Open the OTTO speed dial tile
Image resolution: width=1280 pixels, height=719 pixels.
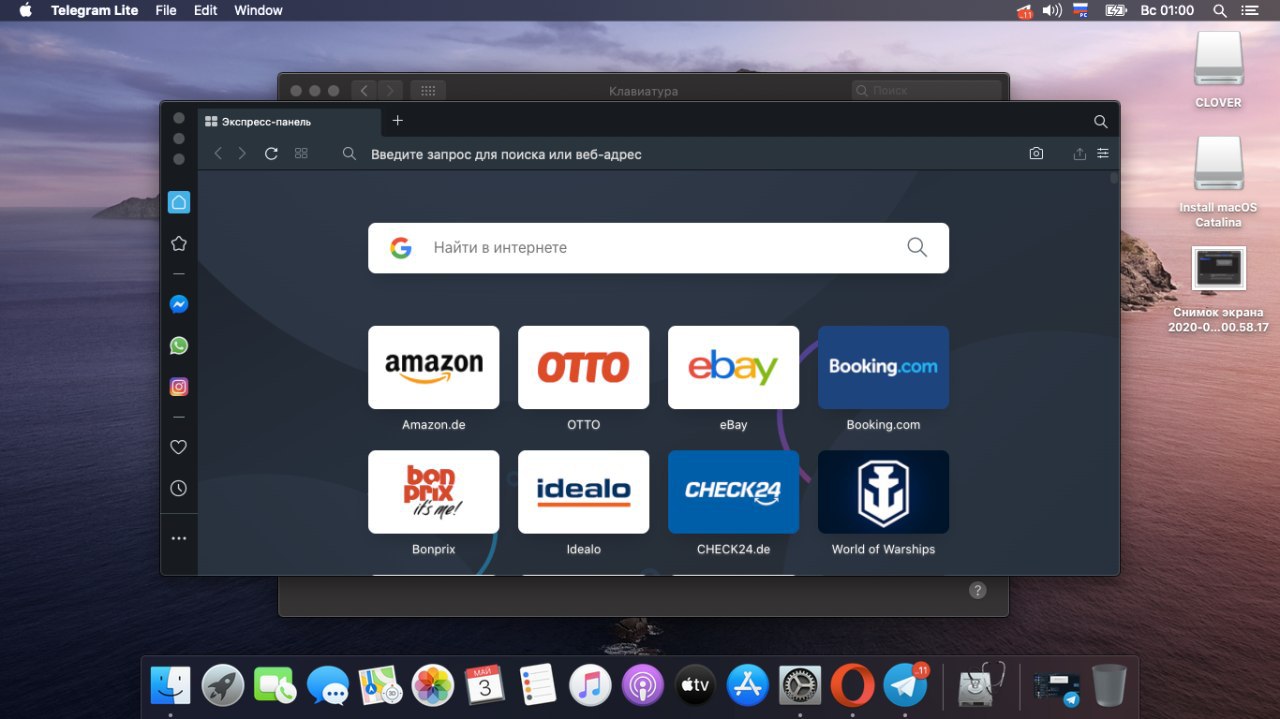pyautogui.click(x=584, y=367)
